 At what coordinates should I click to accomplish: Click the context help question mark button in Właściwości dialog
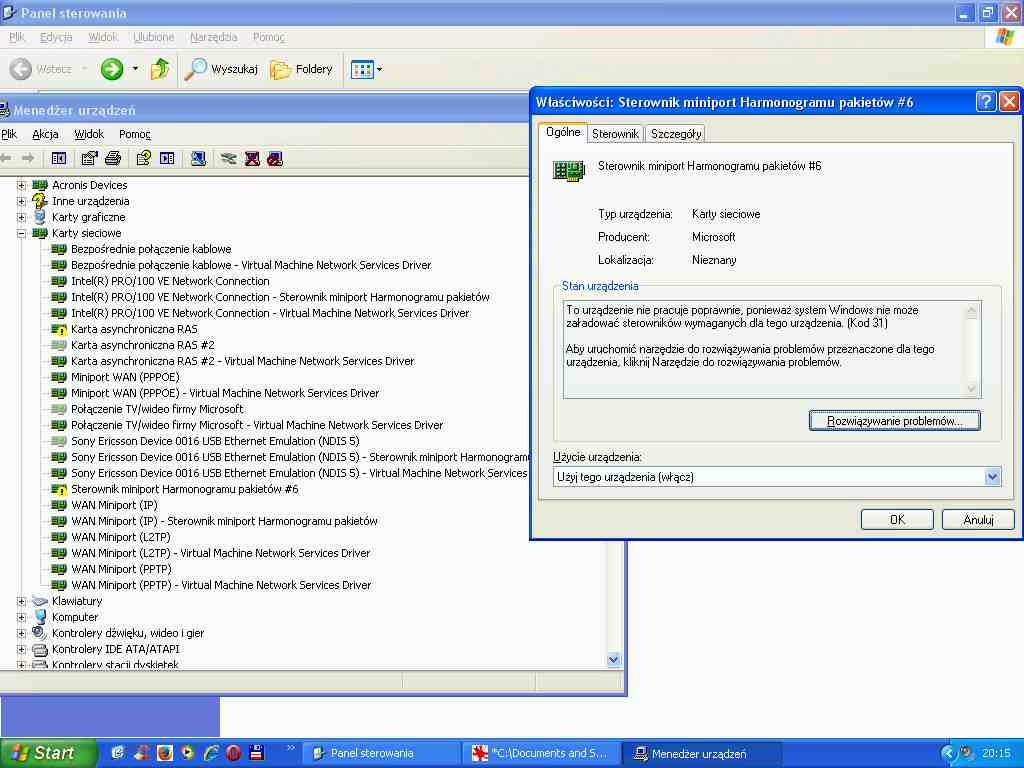click(985, 102)
